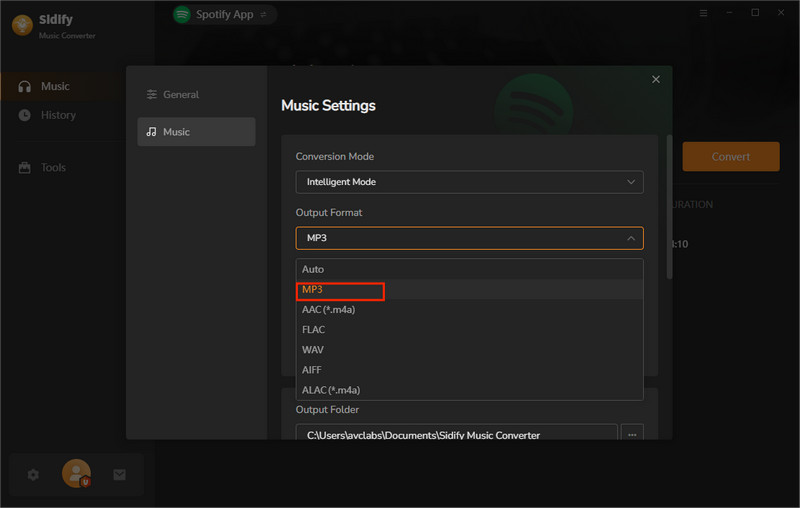Collapse the Output Format dropdown
The height and width of the screenshot is (508, 800).
pos(469,238)
